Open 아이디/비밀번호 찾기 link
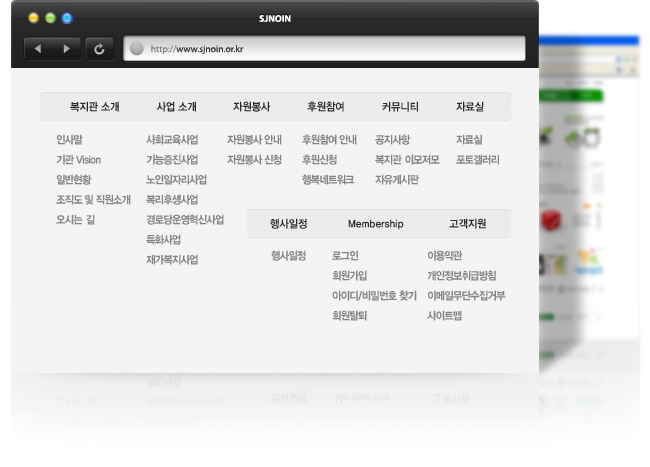 pos(374,296)
